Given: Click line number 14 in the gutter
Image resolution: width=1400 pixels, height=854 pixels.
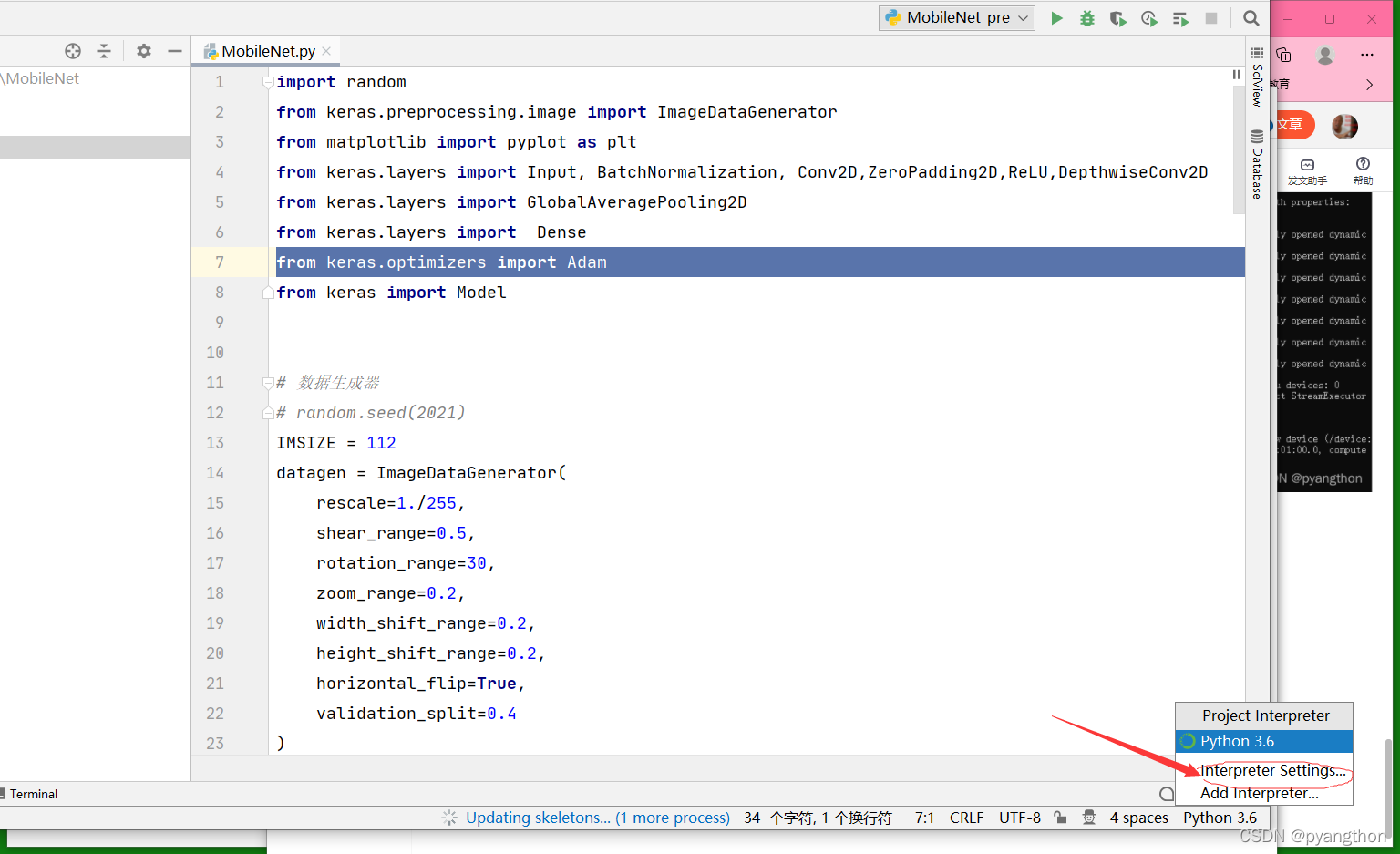Looking at the screenshot, I should [215, 473].
